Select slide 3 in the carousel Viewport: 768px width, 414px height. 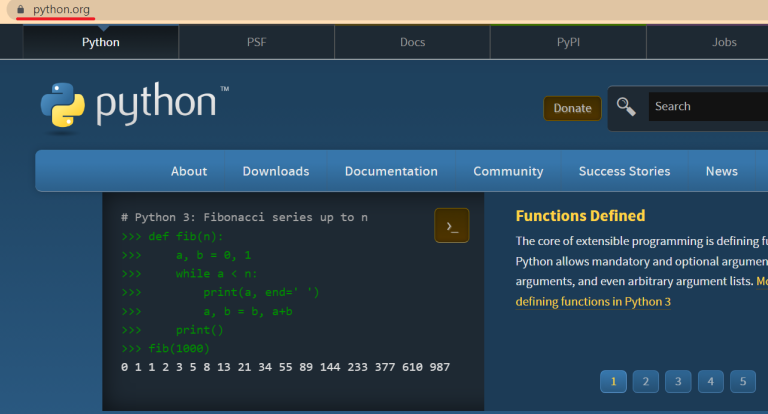[x=678, y=381]
